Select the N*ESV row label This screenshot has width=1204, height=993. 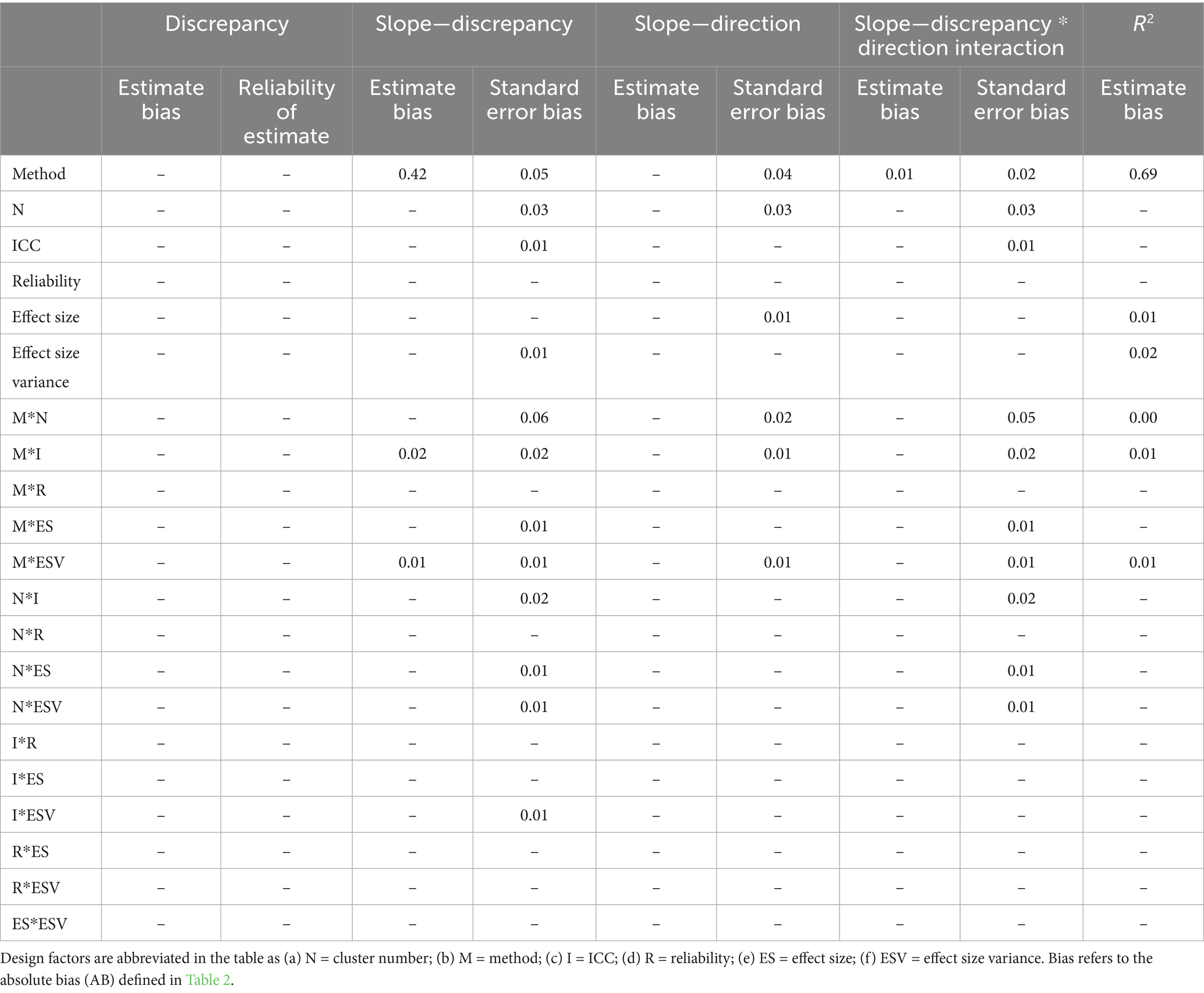(x=37, y=706)
